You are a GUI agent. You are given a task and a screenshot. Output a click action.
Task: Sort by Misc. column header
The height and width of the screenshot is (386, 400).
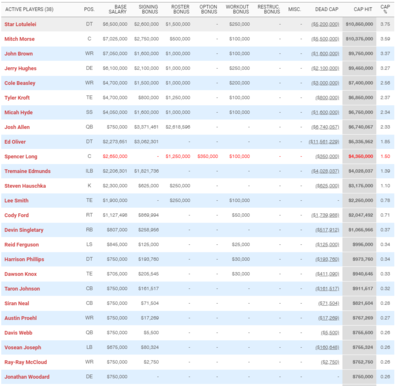point(294,9)
